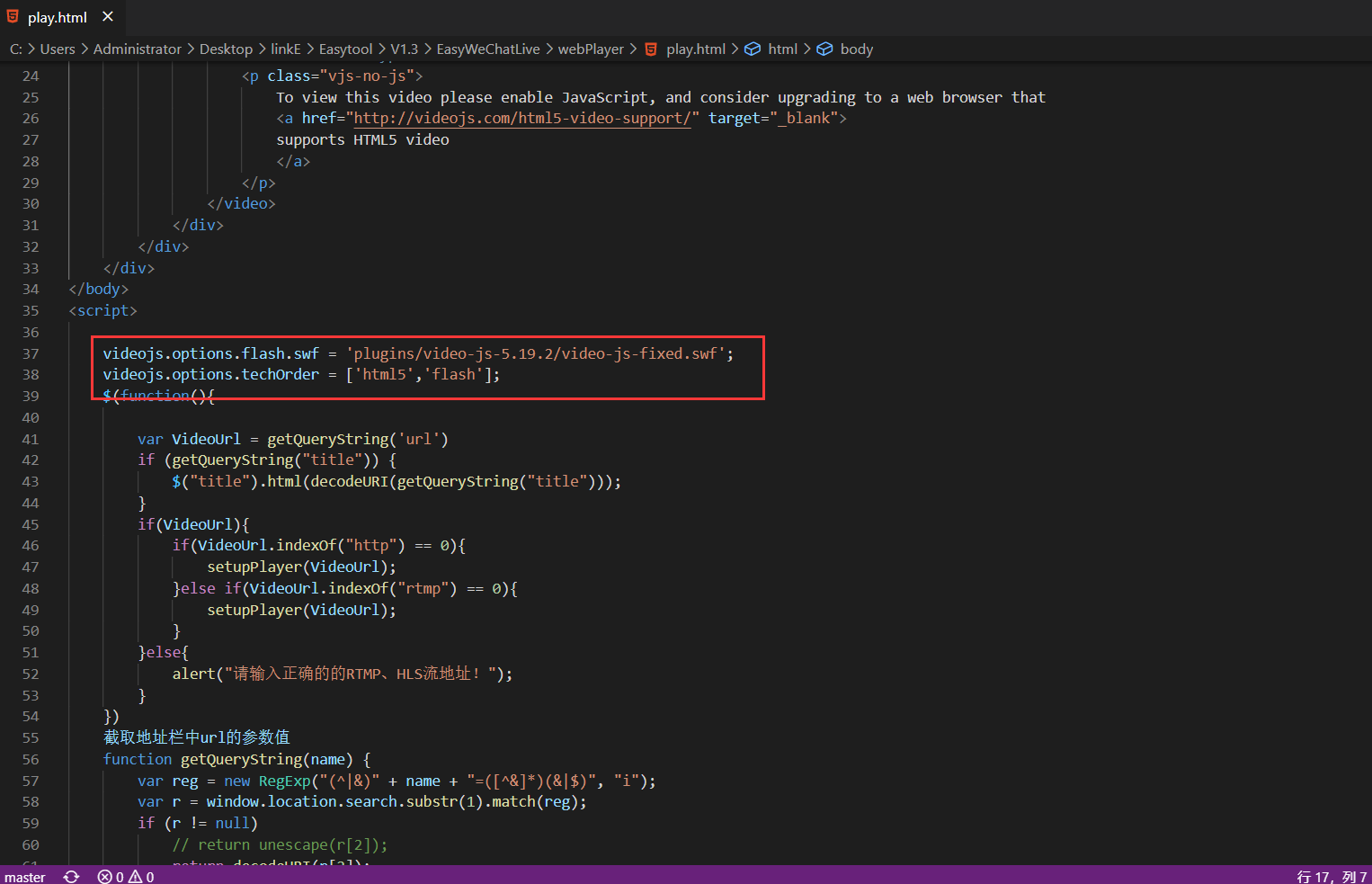Click the cube icon before body breadcrumb
This screenshot has height=884, width=1372.
pos(824,49)
